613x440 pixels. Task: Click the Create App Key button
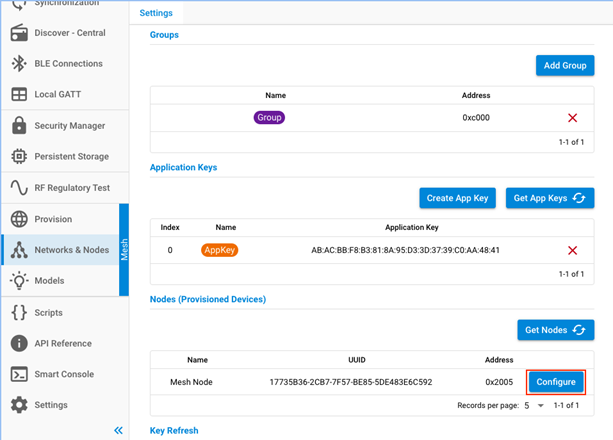tap(457, 198)
